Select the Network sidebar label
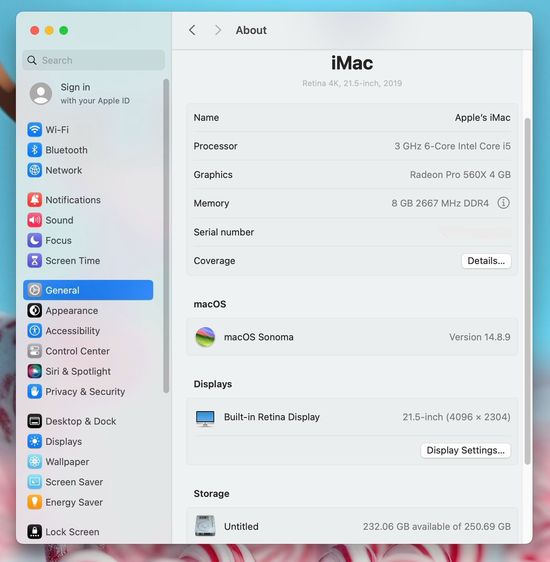Viewport: 550px width, 562px height. click(x=63, y=170)
